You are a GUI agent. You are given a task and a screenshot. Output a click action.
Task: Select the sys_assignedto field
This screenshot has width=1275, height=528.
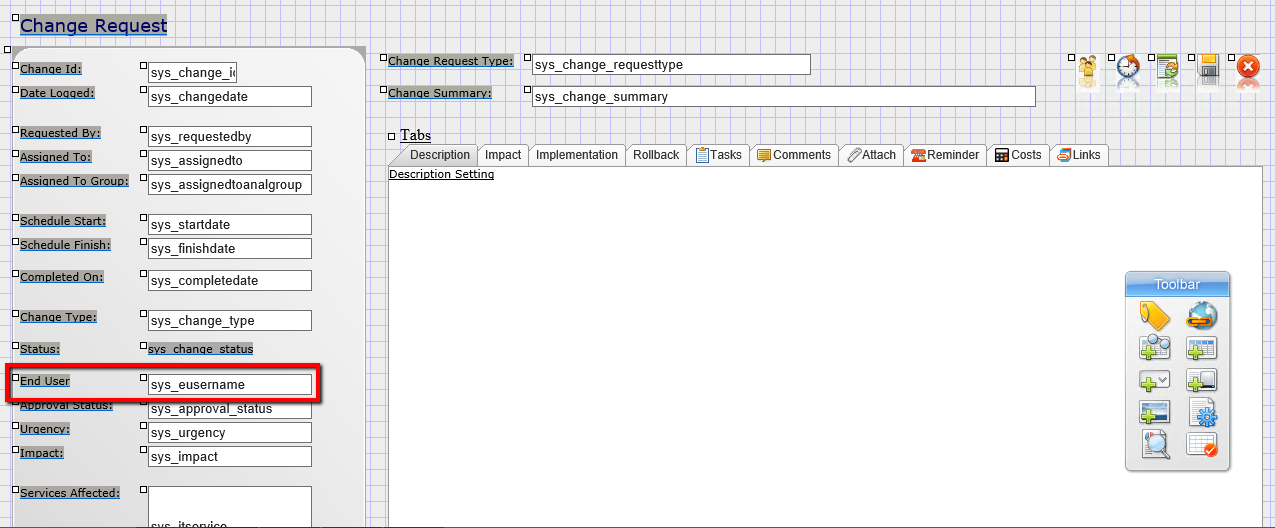pos(230,161)
